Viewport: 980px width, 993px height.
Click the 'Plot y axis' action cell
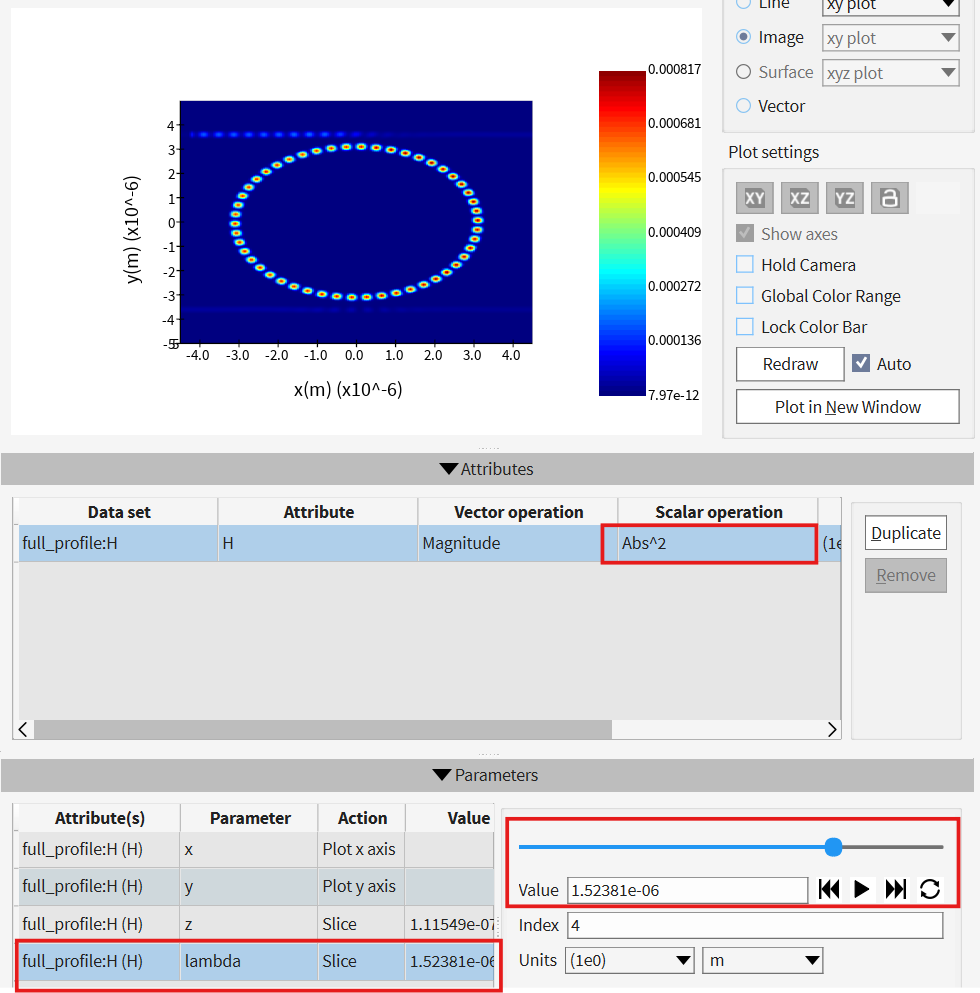pos(361,887)
